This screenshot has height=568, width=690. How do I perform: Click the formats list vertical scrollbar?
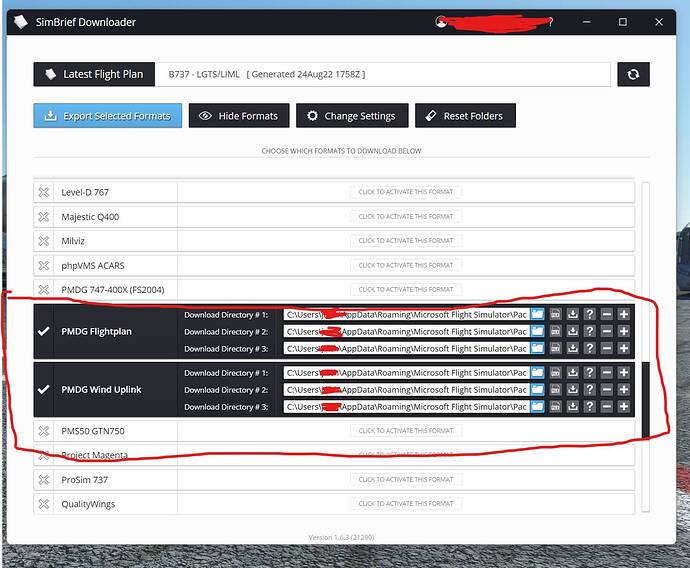pyautogui.click(x=645, y=400)
